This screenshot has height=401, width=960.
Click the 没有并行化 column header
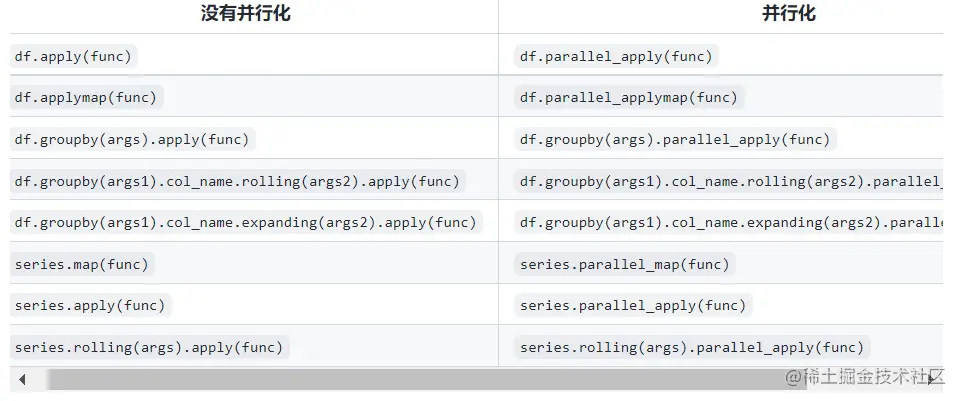[246, 13]
